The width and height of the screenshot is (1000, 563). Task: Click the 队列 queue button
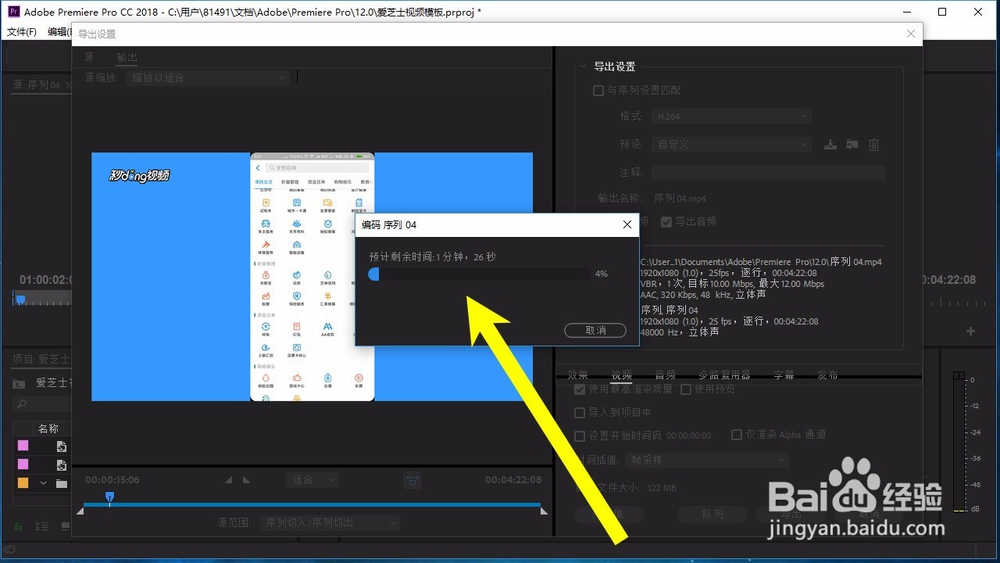point(712,514)
